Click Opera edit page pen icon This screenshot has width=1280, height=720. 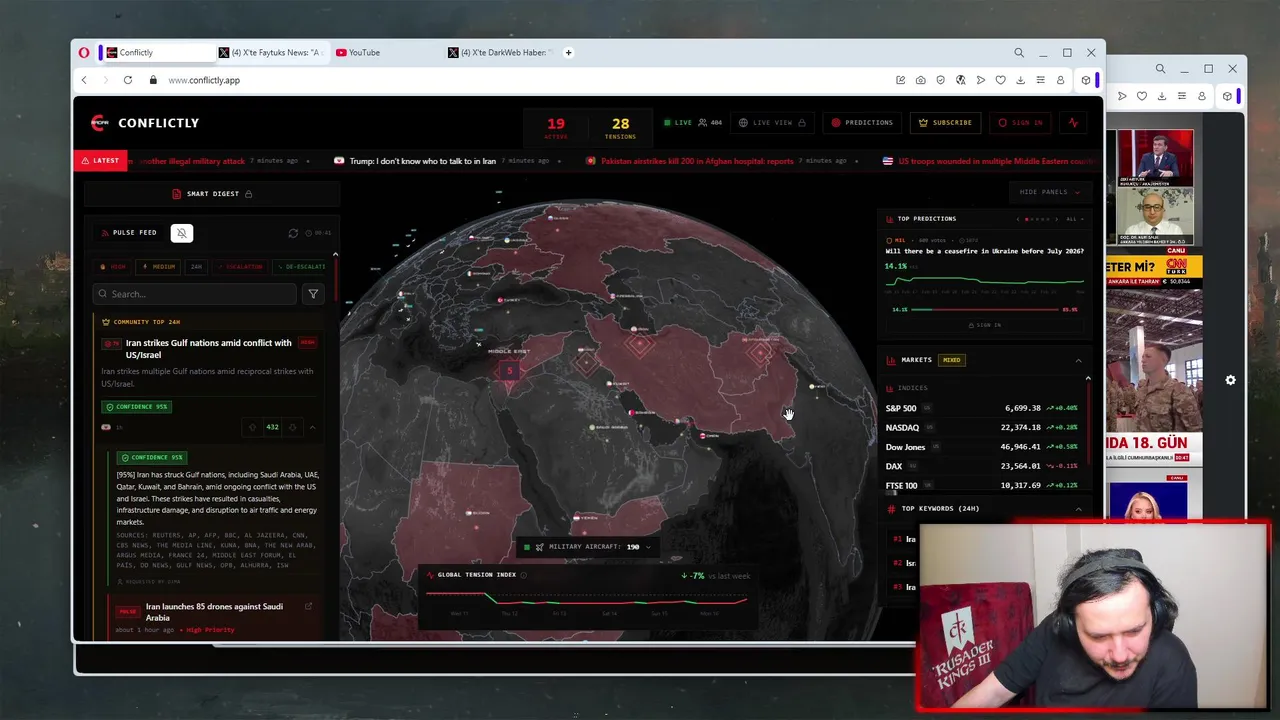[x=900, y=80]
